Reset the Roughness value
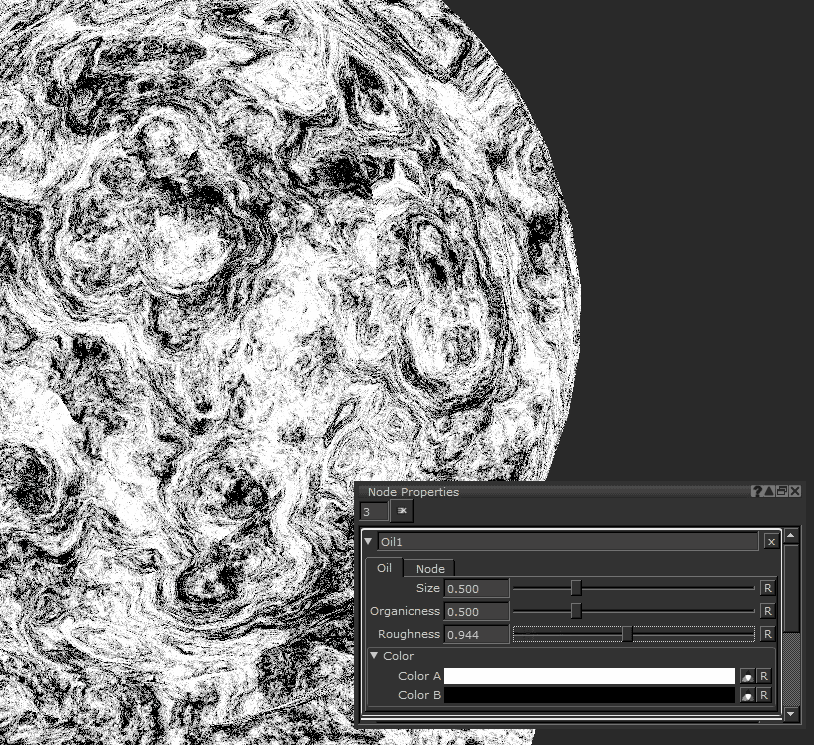 [767, 634]
